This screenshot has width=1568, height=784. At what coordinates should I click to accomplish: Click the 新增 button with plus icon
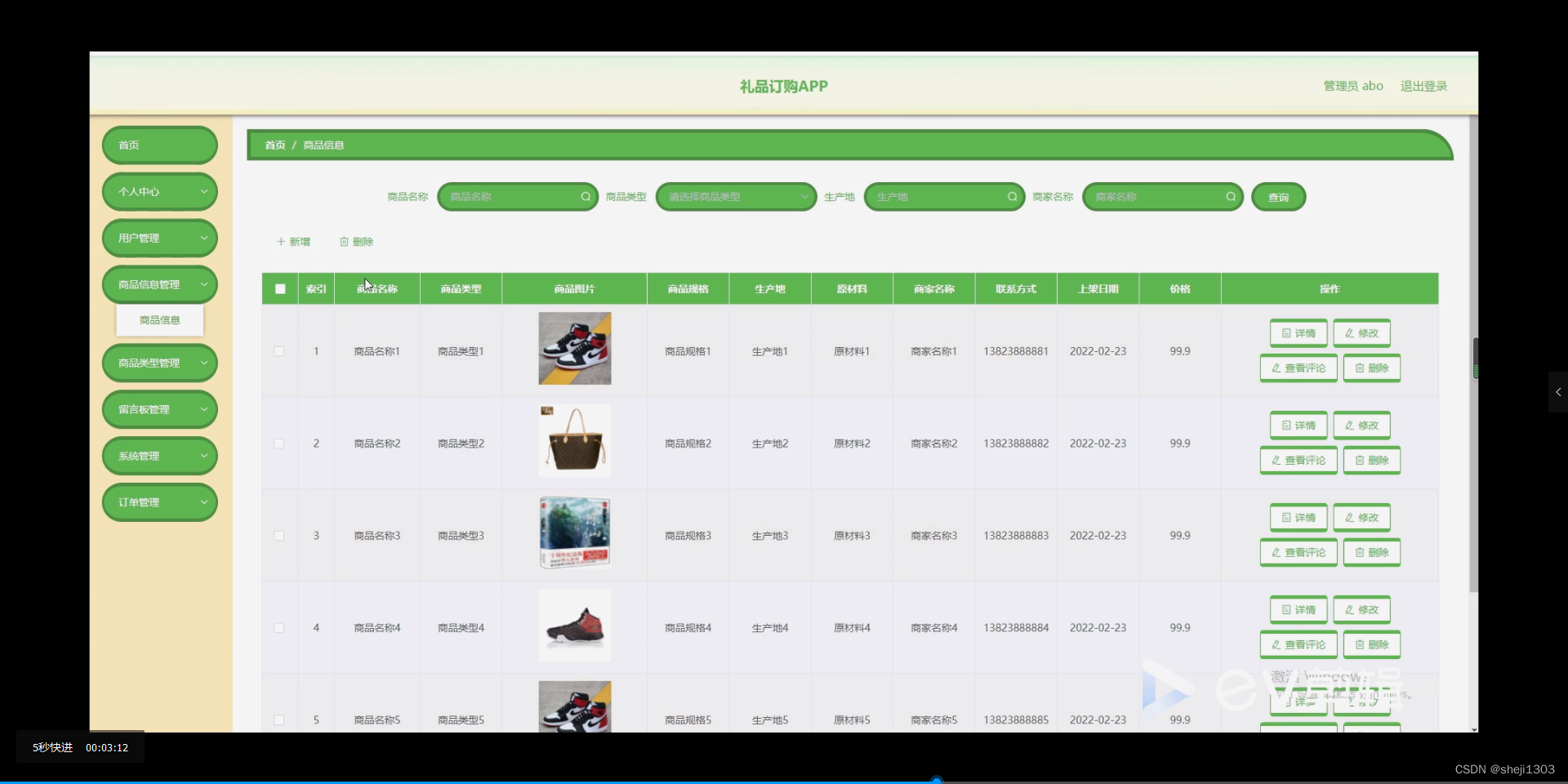click(293, 241)
